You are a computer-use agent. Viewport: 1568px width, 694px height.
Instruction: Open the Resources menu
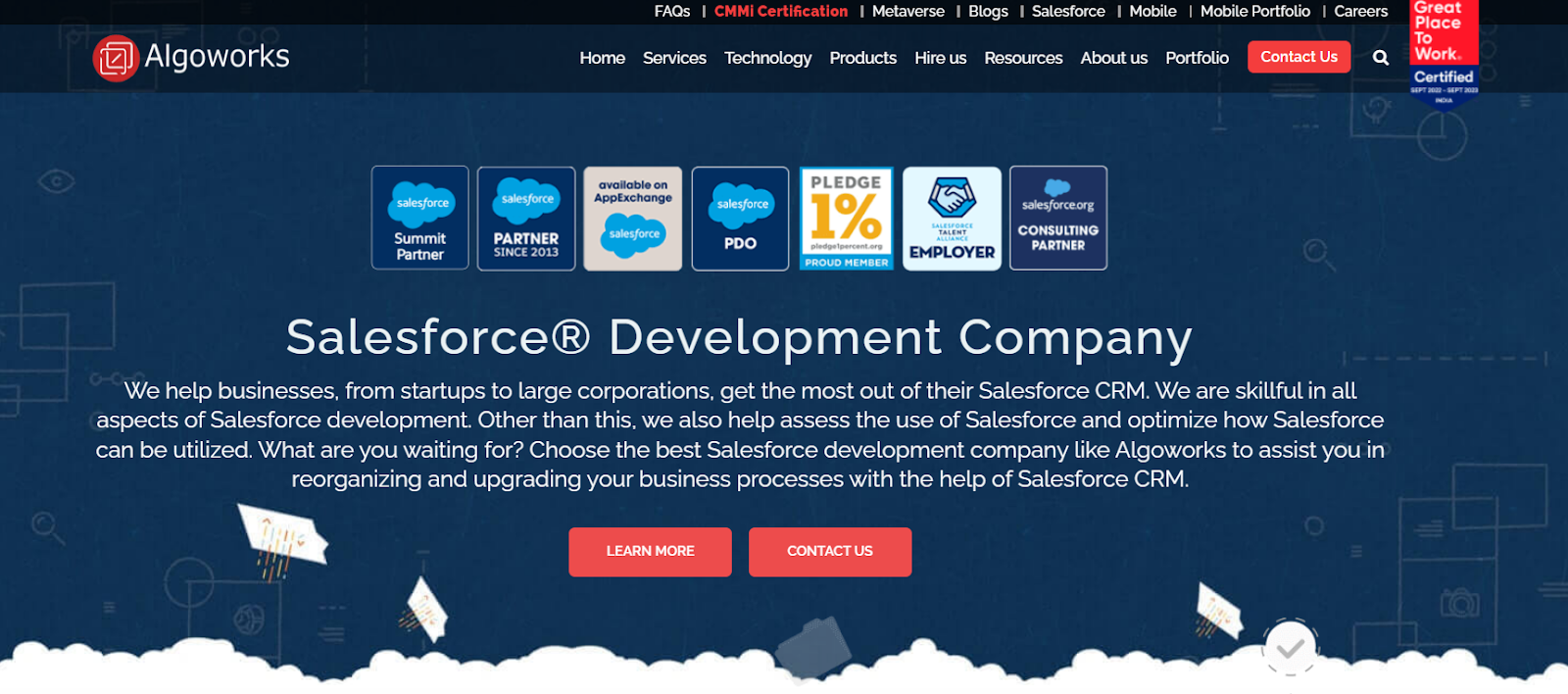[x=1023, y=58]
